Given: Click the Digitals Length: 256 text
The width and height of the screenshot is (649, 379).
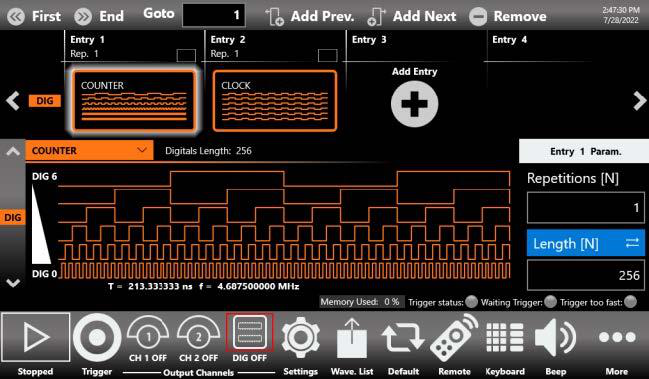Looking at the screenshot, I should pos(208,151).
